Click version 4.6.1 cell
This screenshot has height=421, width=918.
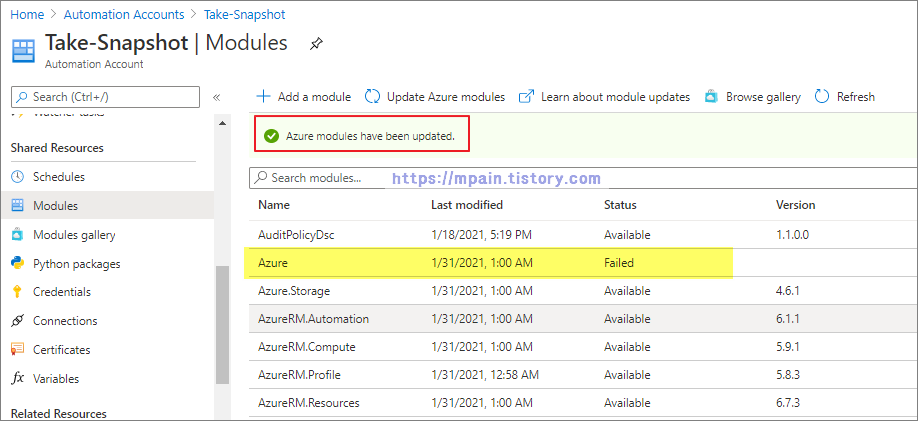pyautogui.click(x=787, y=291)
